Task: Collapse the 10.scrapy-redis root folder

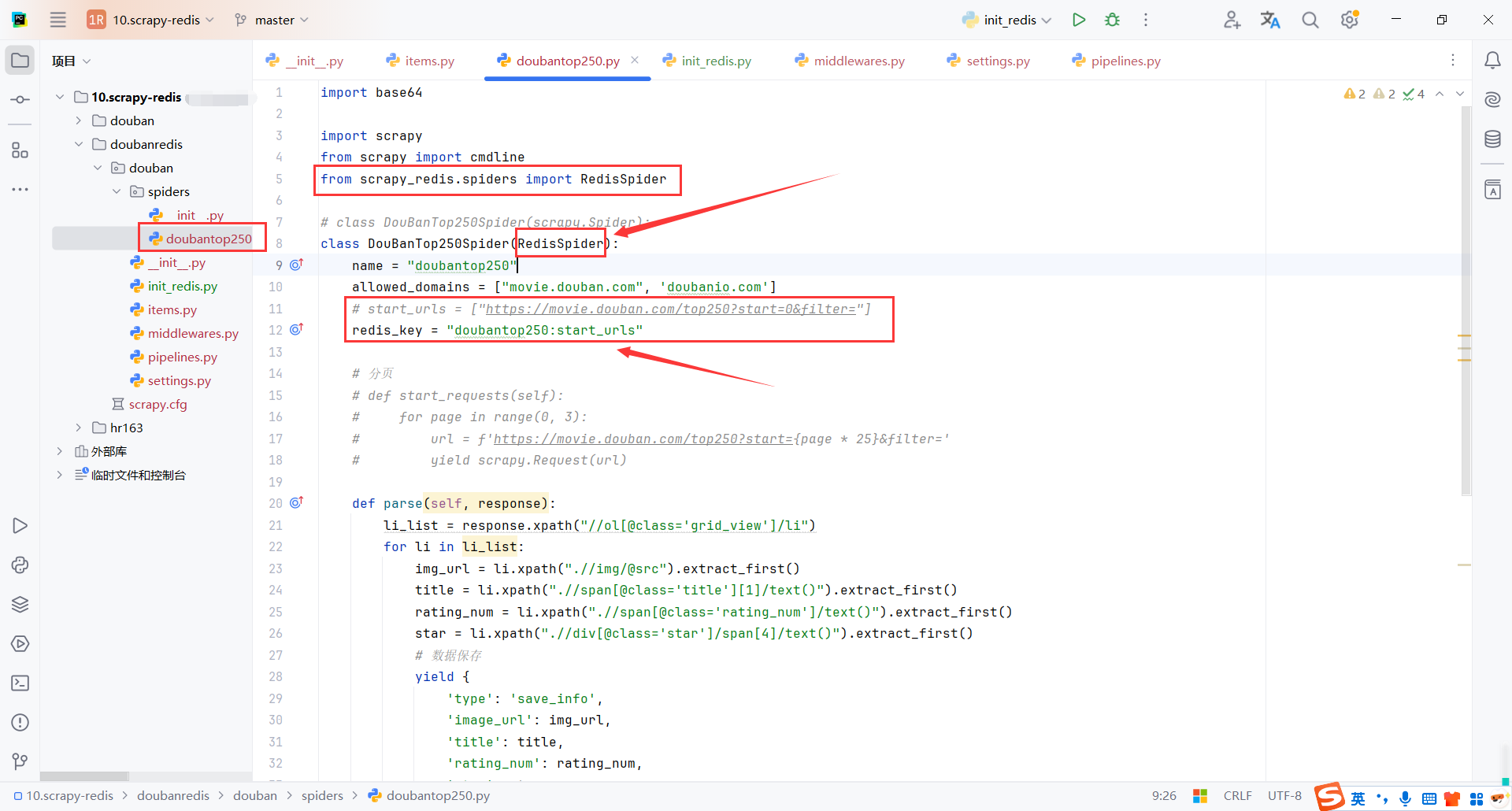Action: tap(60, 97)
